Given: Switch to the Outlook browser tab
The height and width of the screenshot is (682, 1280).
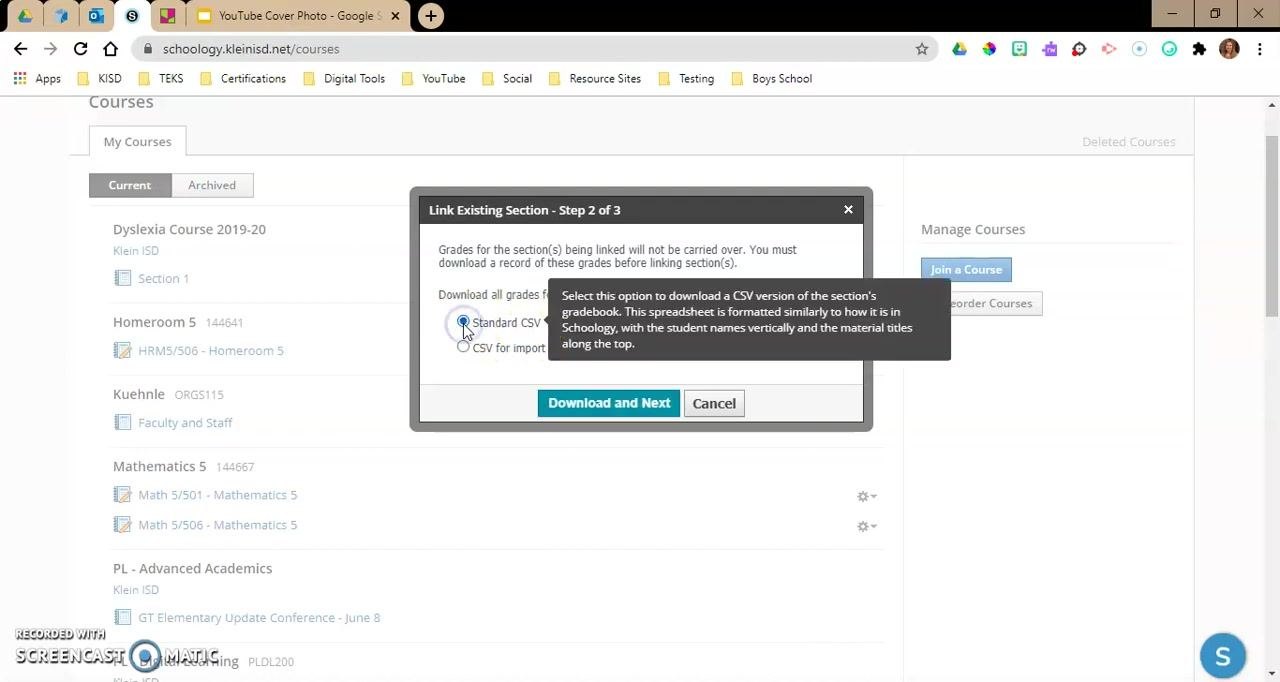Looking at the screenshot, I should (x=96, y=15).
